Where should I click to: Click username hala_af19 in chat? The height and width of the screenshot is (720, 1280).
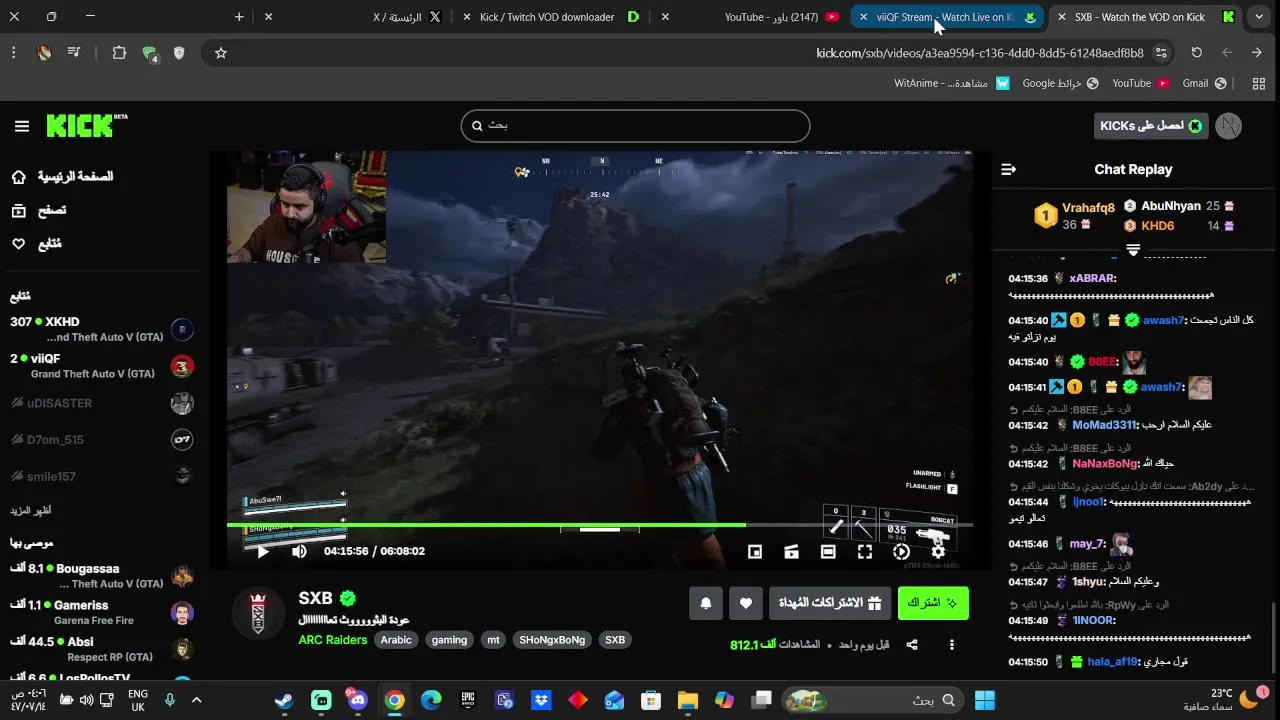point(1113,662)
